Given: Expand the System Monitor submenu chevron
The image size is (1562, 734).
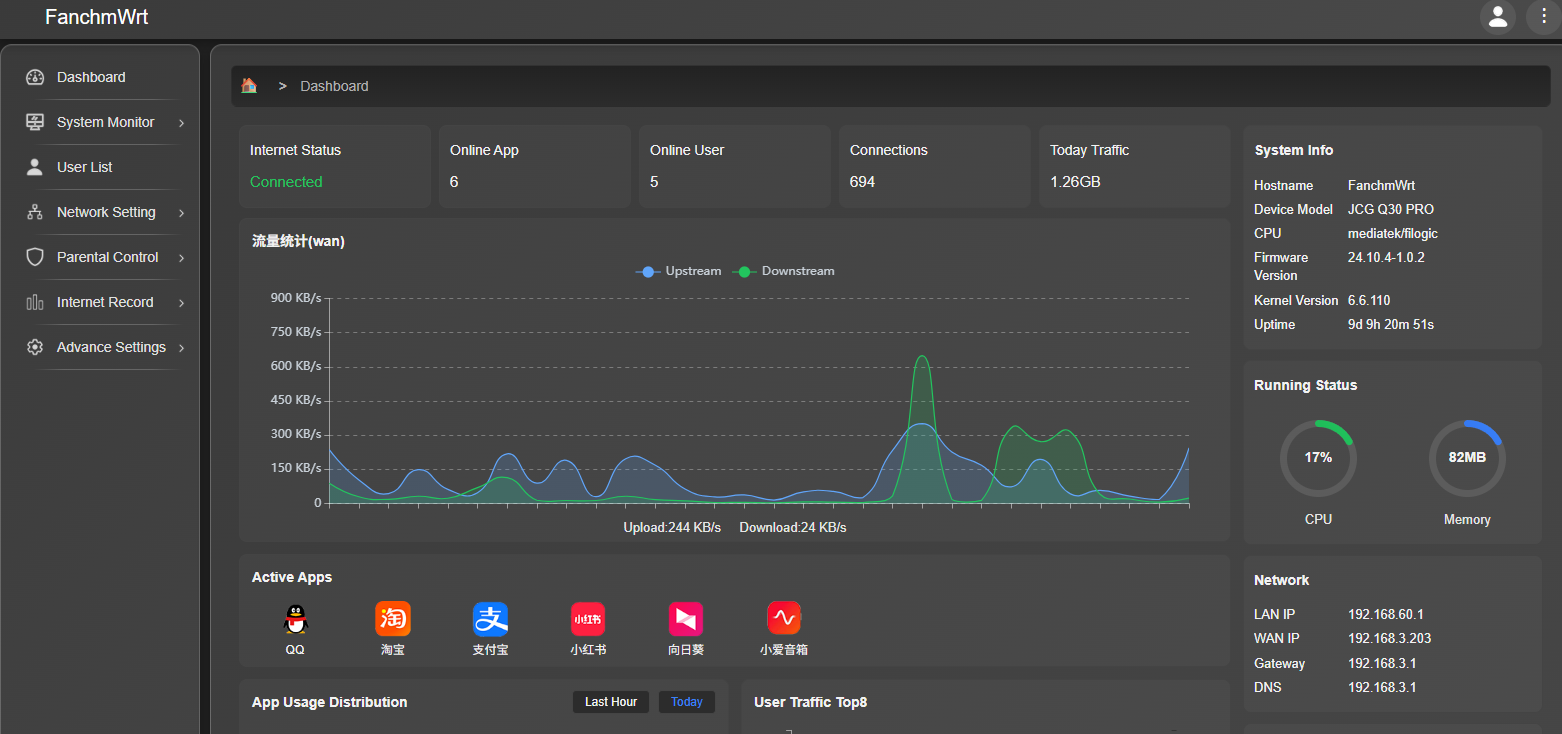Looking at the screenshot, I should coord(181,122).
